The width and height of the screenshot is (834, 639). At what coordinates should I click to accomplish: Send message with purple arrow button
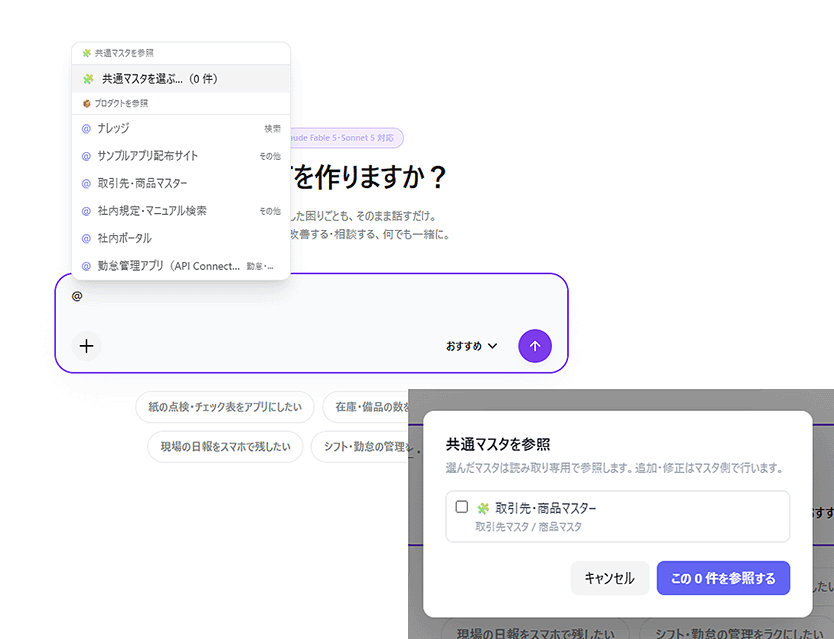tap(535, 346)
